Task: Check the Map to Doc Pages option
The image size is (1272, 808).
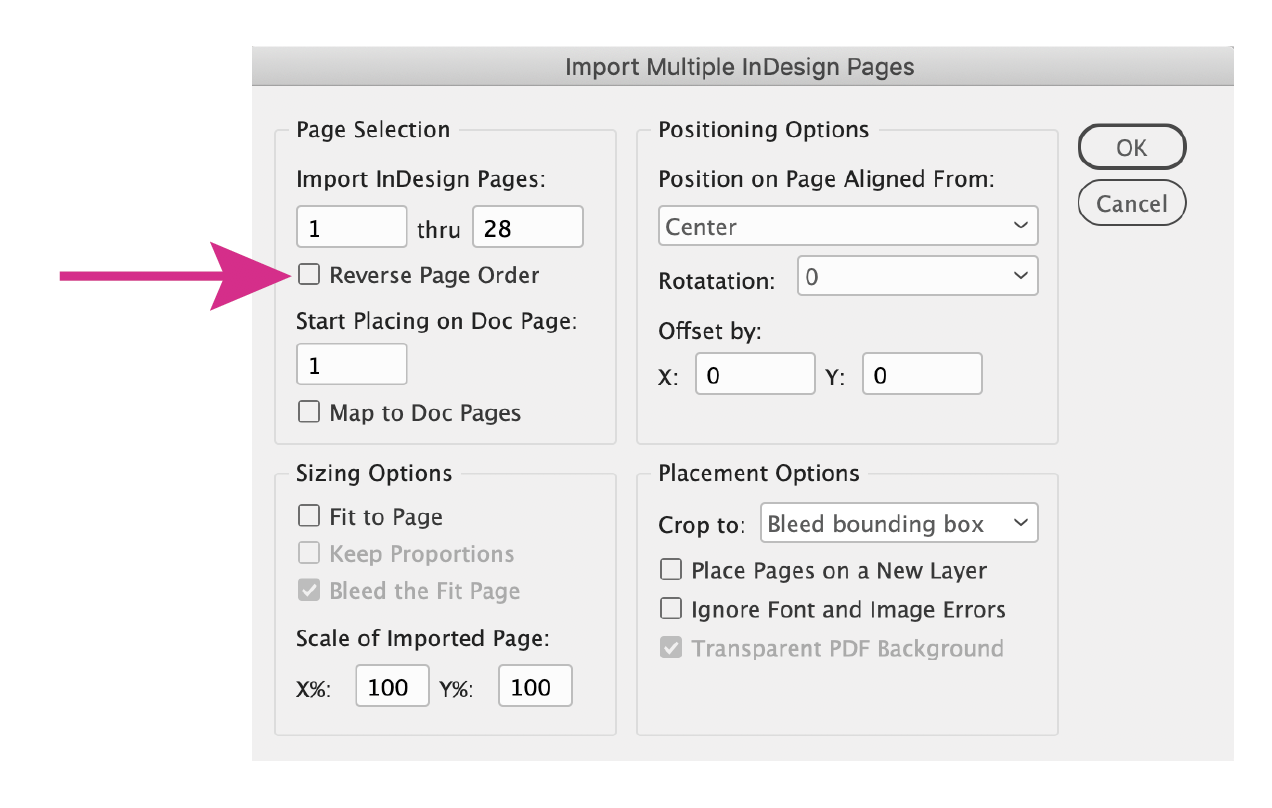Action: 310,412
